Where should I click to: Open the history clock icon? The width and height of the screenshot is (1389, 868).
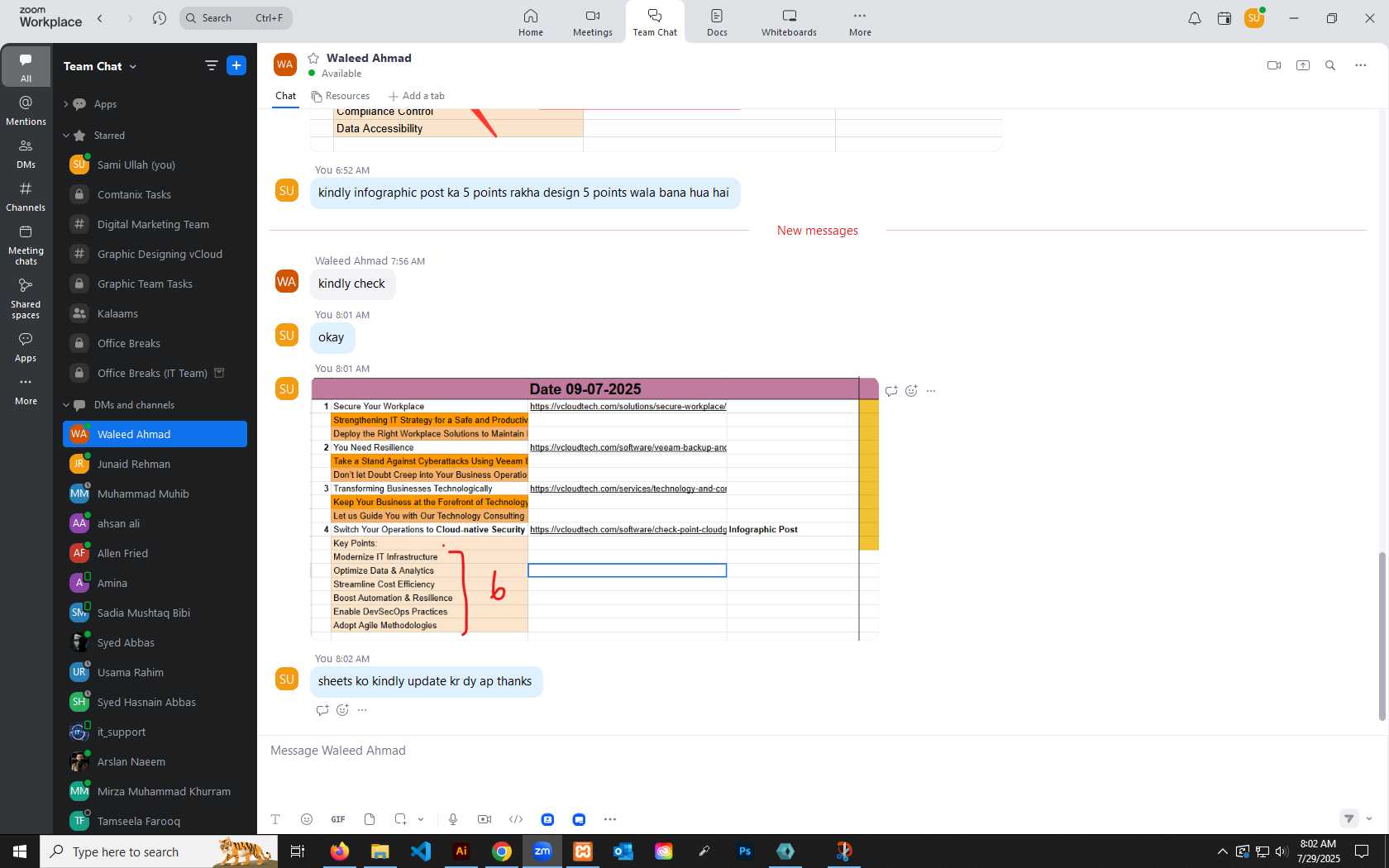pyautogui.click(x=160, y=17)
